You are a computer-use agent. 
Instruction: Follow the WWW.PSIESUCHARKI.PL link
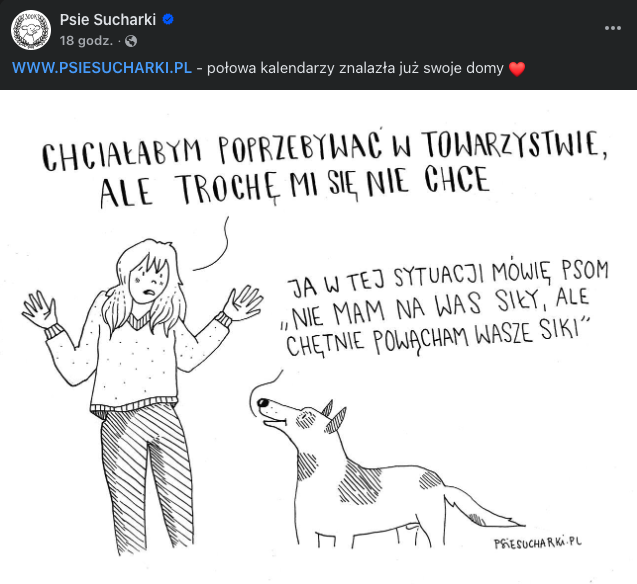[102, 69]
